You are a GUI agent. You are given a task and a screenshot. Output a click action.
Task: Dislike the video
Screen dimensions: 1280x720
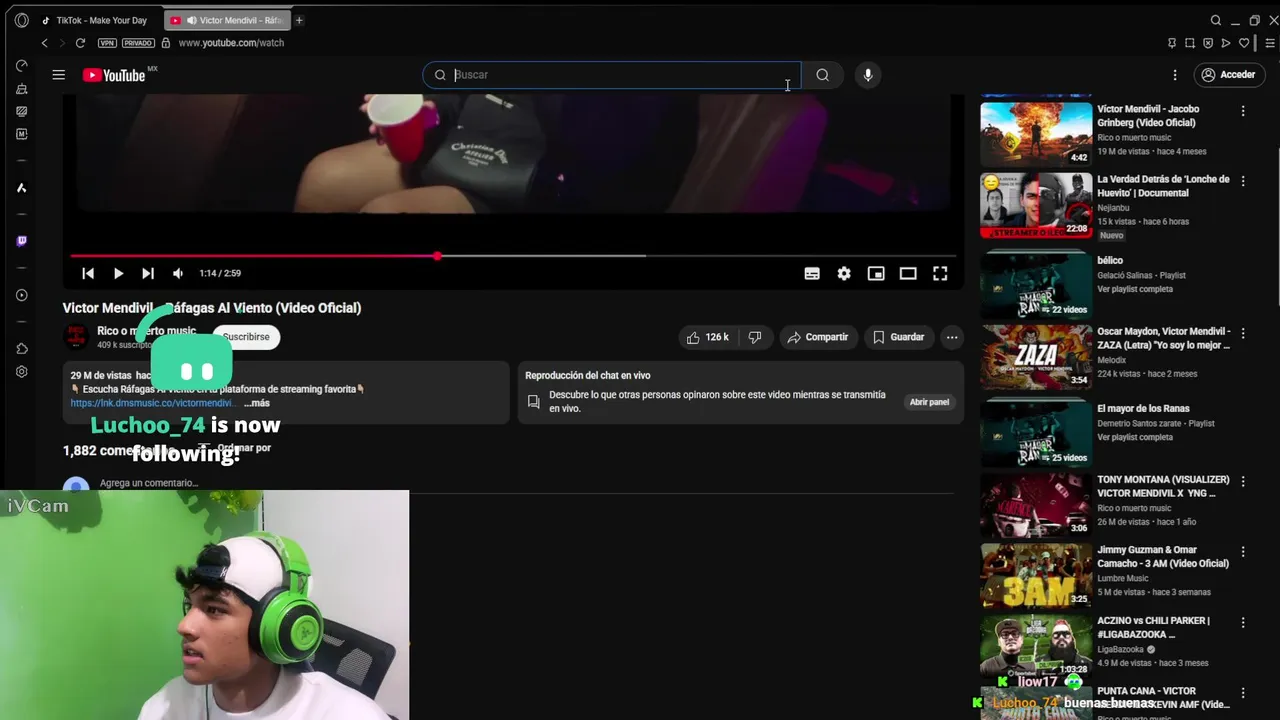755,337
